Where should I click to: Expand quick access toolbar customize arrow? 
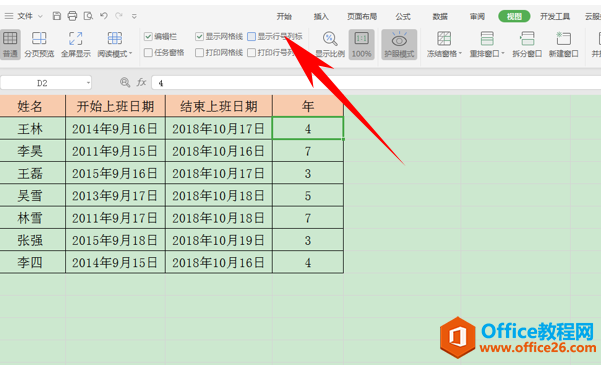tap(134, 16)
